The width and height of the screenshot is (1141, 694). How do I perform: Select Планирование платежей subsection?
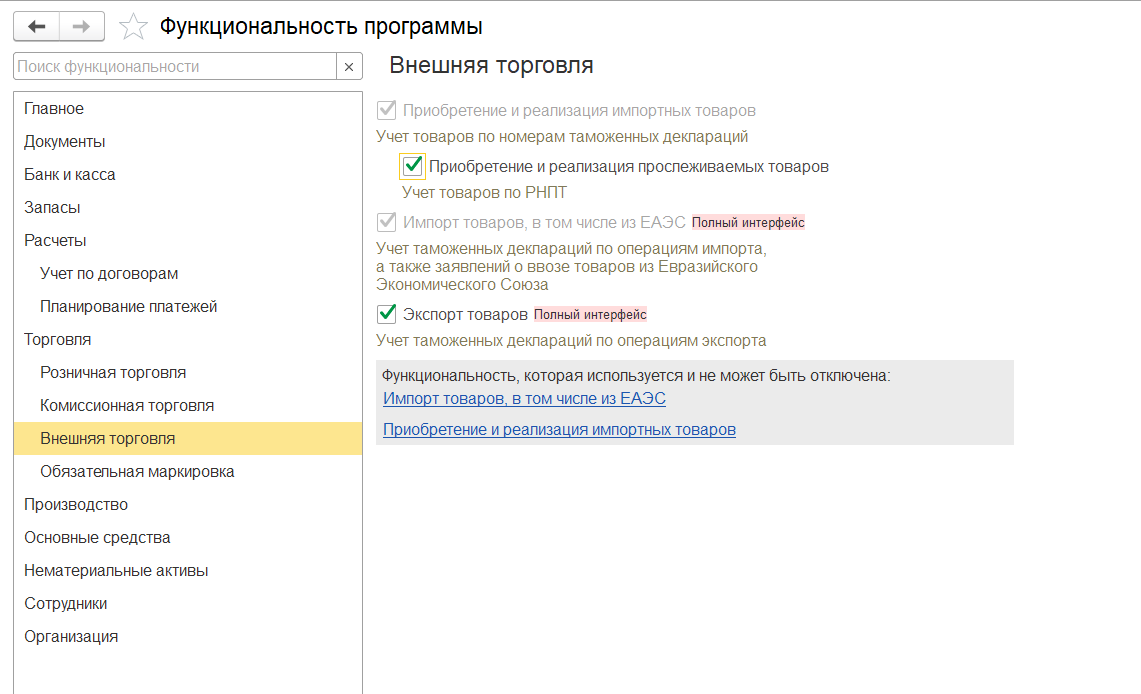click(128, 307)
